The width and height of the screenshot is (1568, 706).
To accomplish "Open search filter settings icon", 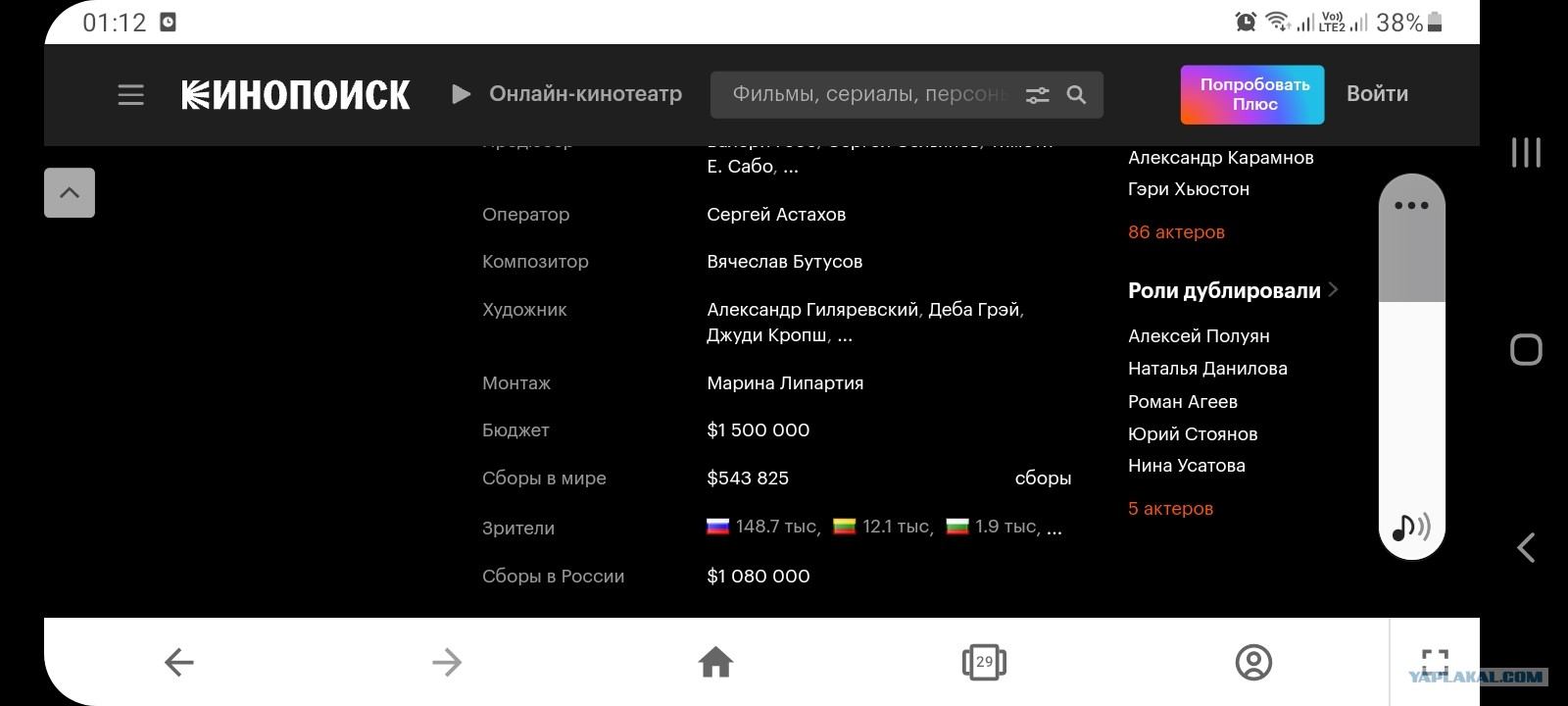I will click(x=1037, y=95).
